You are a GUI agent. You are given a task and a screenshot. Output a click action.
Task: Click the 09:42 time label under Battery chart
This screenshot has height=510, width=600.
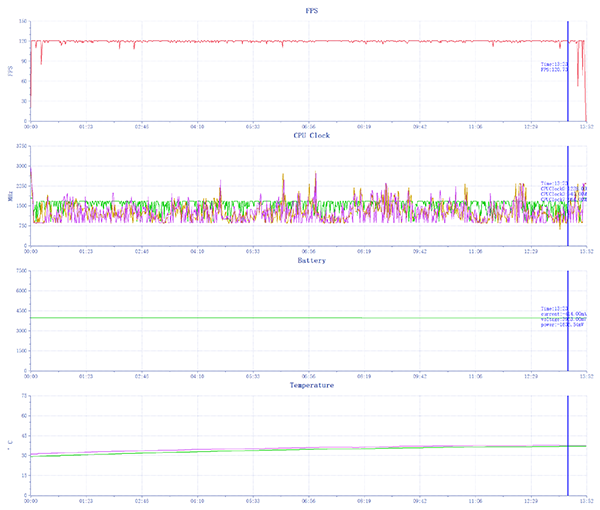pyautogui.click(x=420, y=377)
